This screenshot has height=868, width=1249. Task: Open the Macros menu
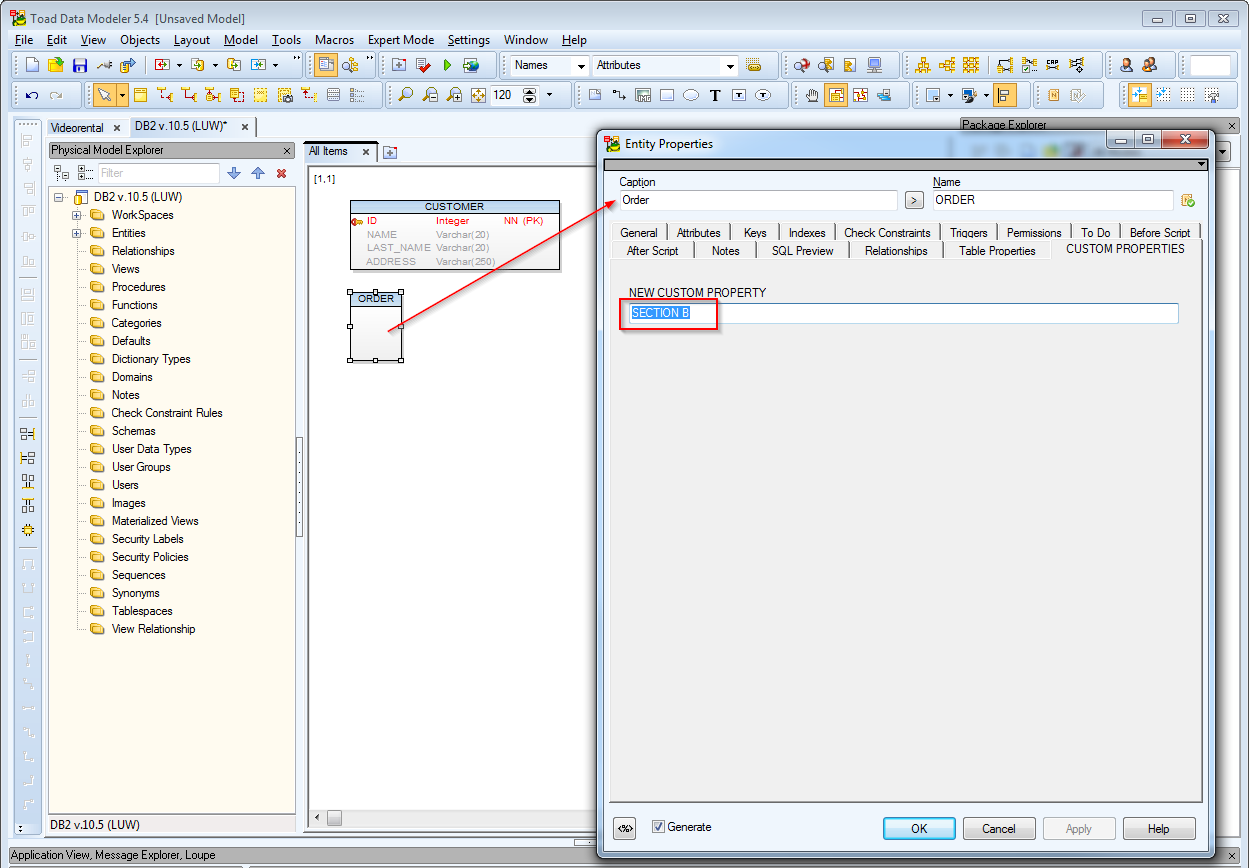(x=334, y=40)
